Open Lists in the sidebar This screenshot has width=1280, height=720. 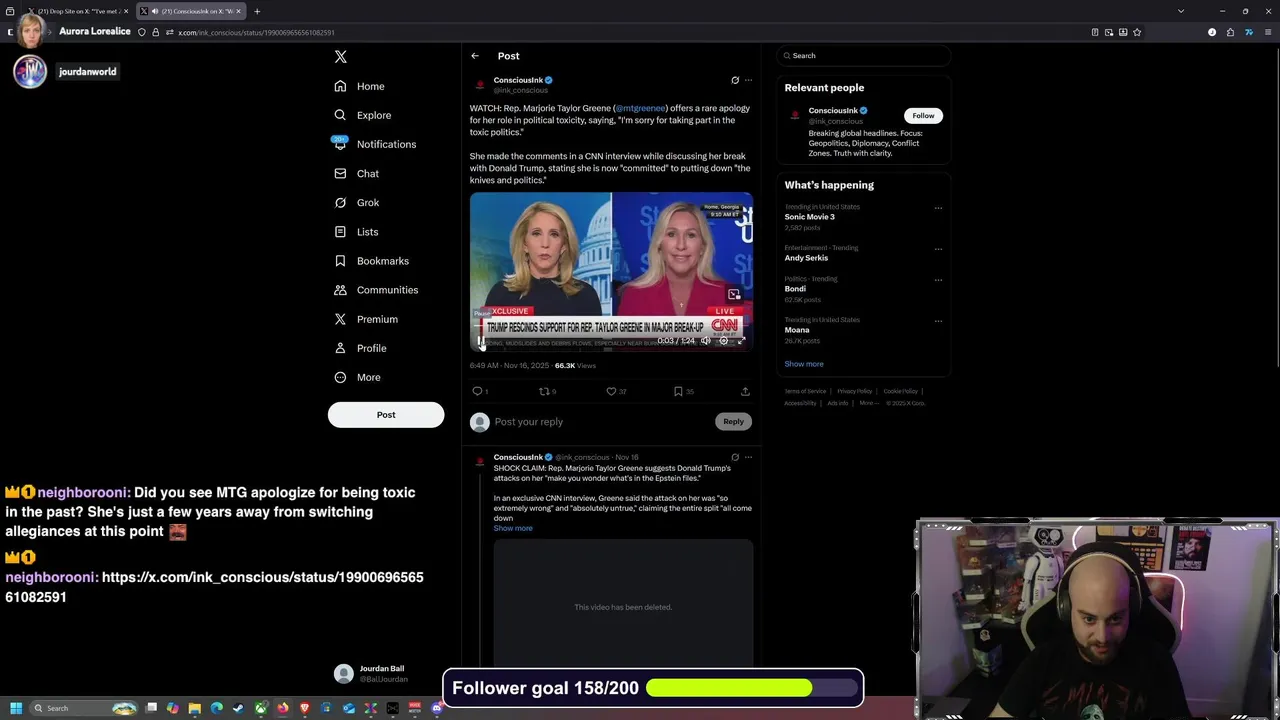(x=356, y=232)
